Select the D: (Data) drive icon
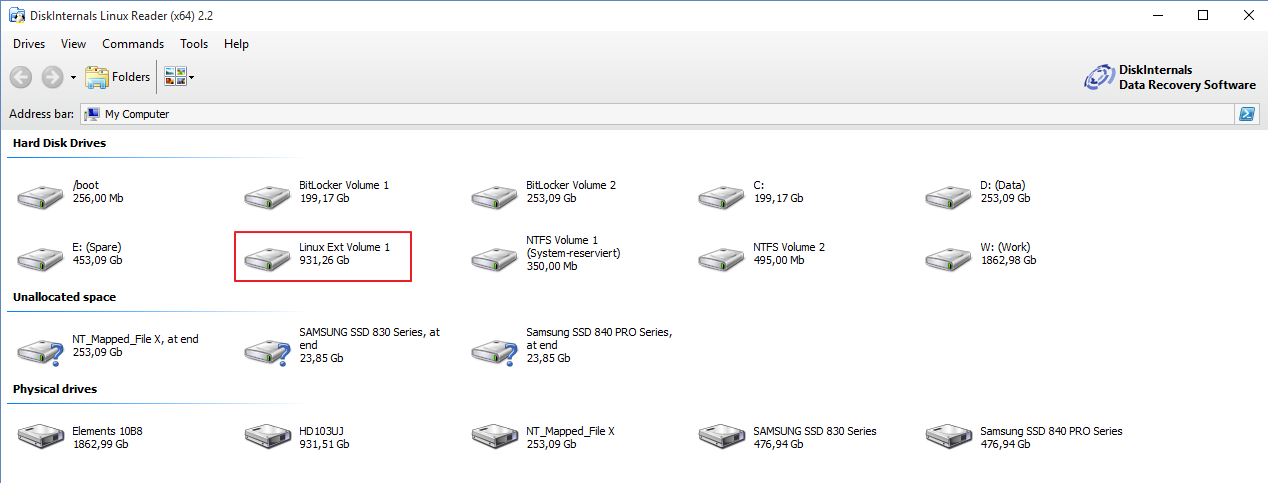This screenshot has height=483, width=1268. point(949,196)
